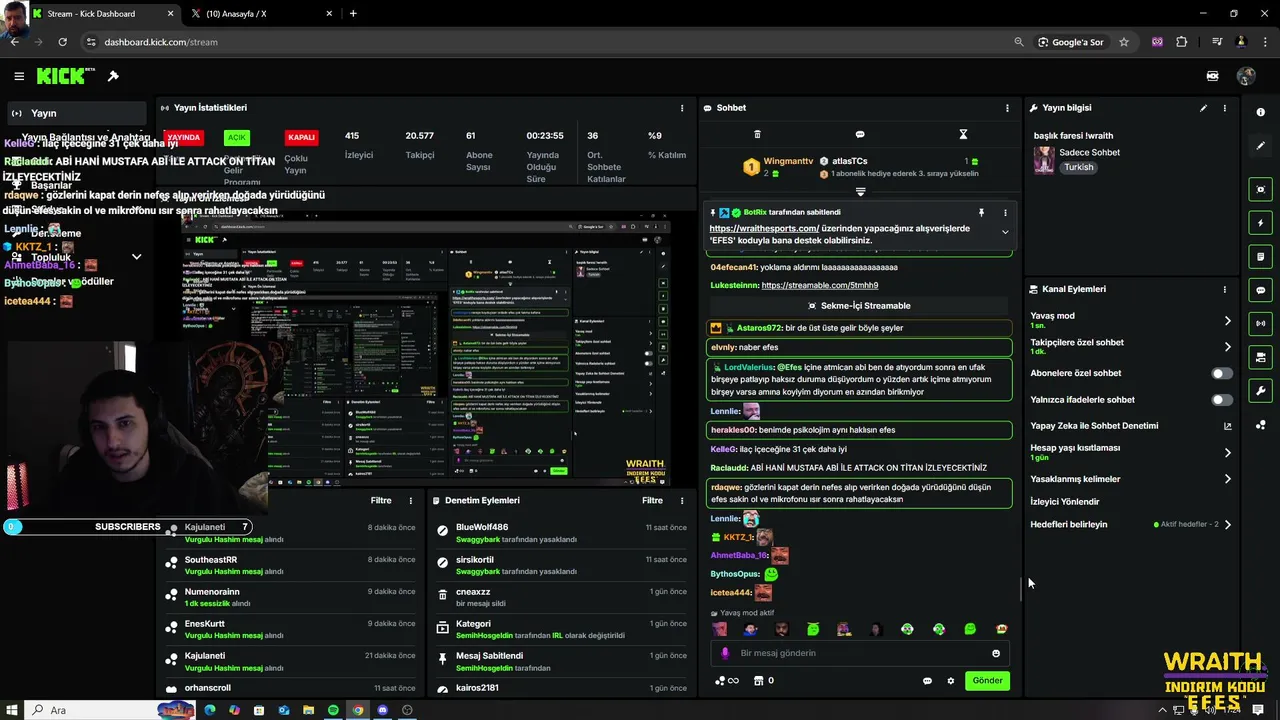Toggle the document widget in right sidebar
Viewport: 1280px width, 720px height.
coord(1260,257)
